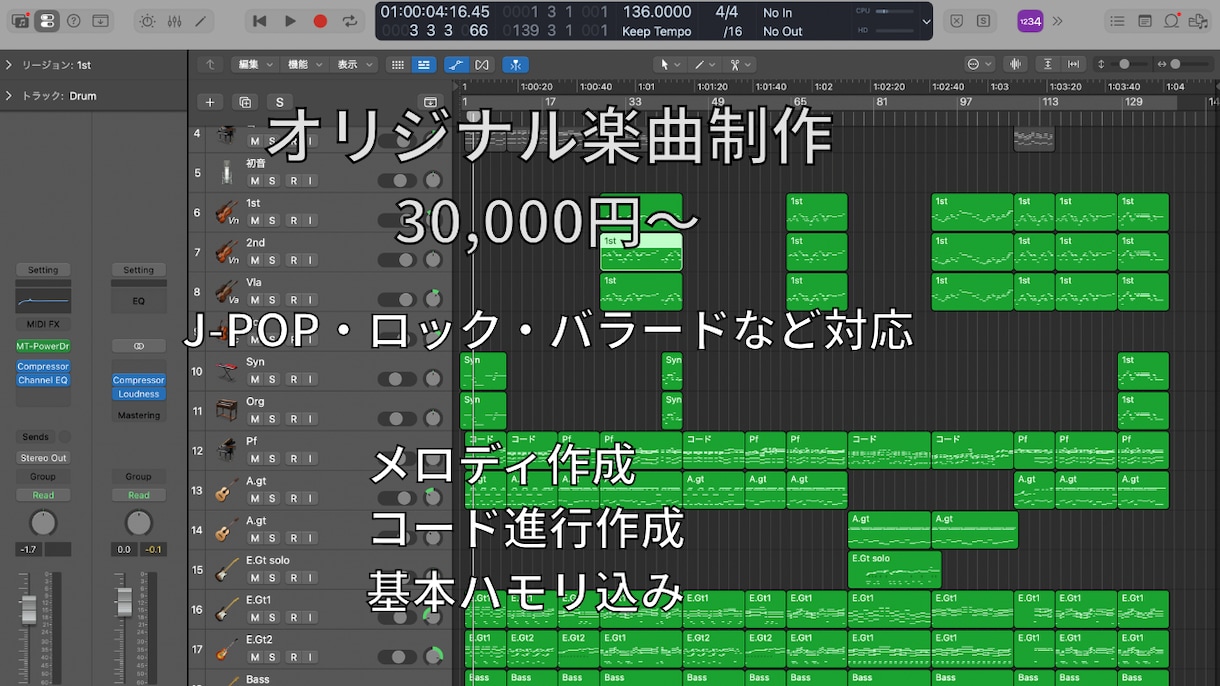The height and width of the screenshot is (686, 1220).
Task: Open the Library panel icon
Action: tap(20, 21)
